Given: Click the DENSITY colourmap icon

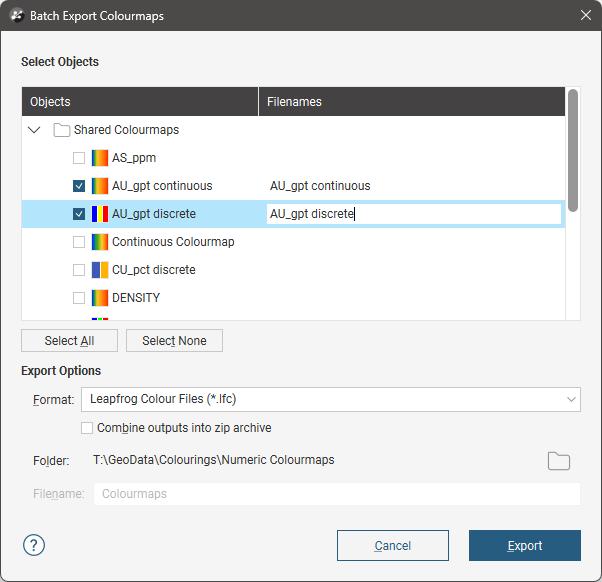Looking at the screenshot, I should 100,298.
